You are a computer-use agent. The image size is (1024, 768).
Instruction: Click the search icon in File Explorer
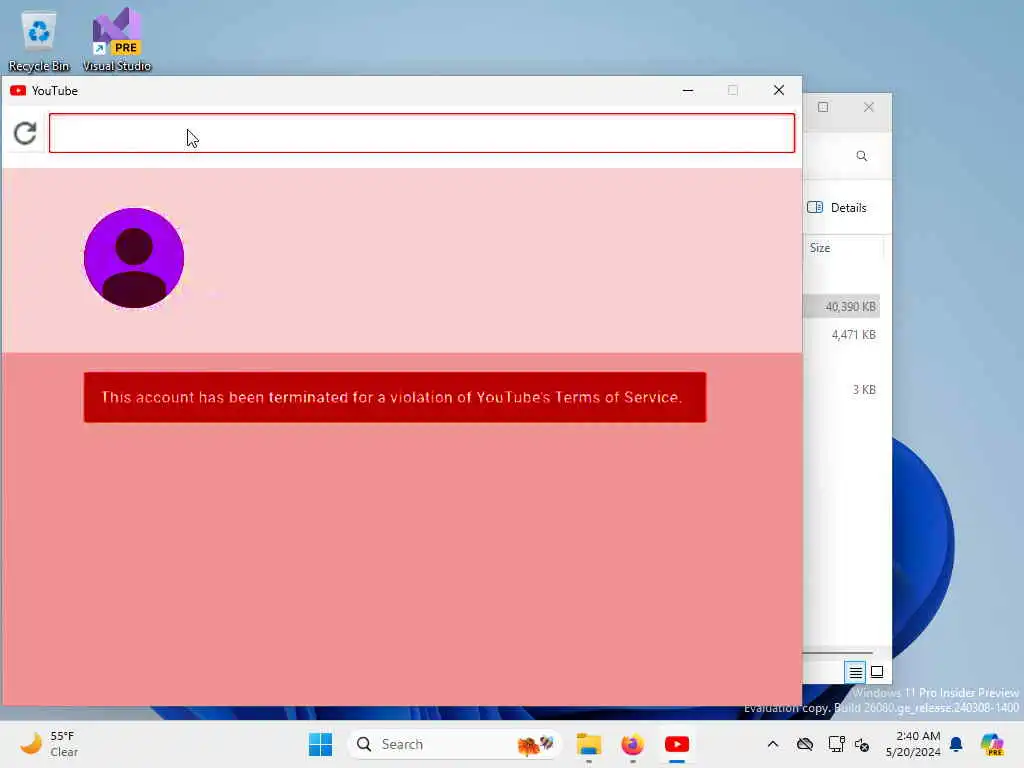pos(861,156)
